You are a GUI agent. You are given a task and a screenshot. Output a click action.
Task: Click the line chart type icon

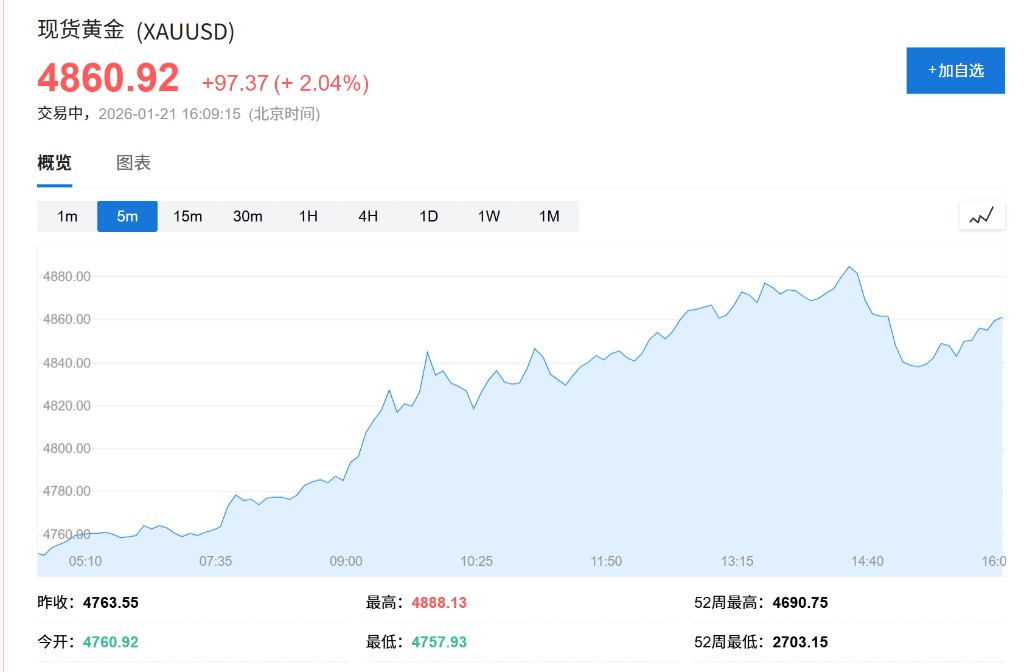[981, 215]
